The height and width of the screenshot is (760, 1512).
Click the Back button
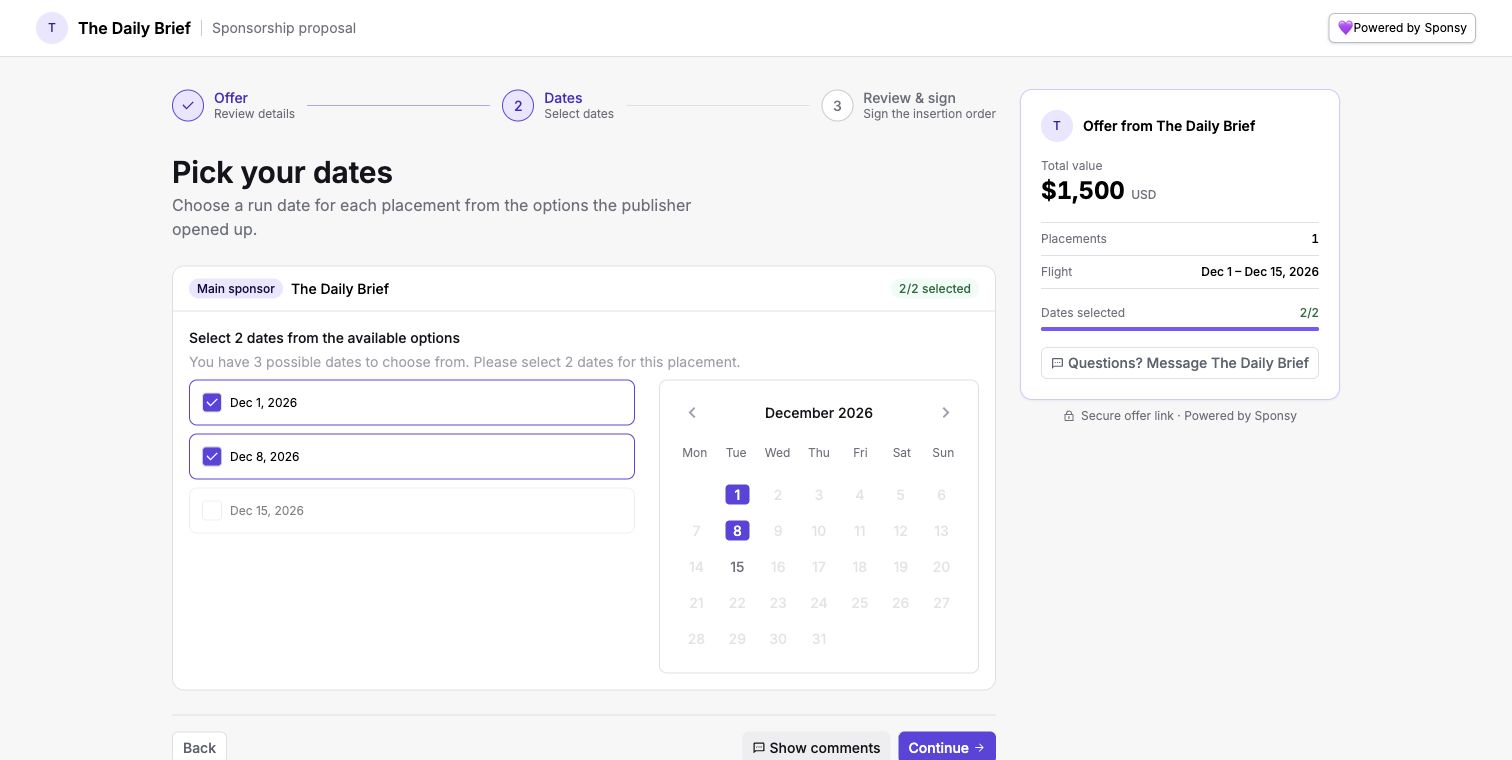199,748
